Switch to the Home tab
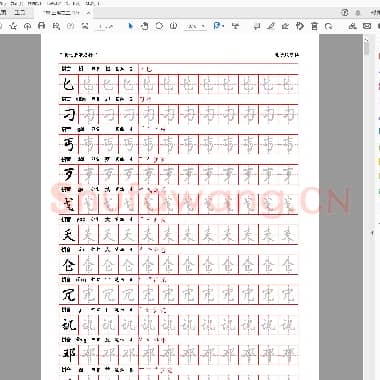Viewport: 380px width, 380px height. tap(3, 13)
